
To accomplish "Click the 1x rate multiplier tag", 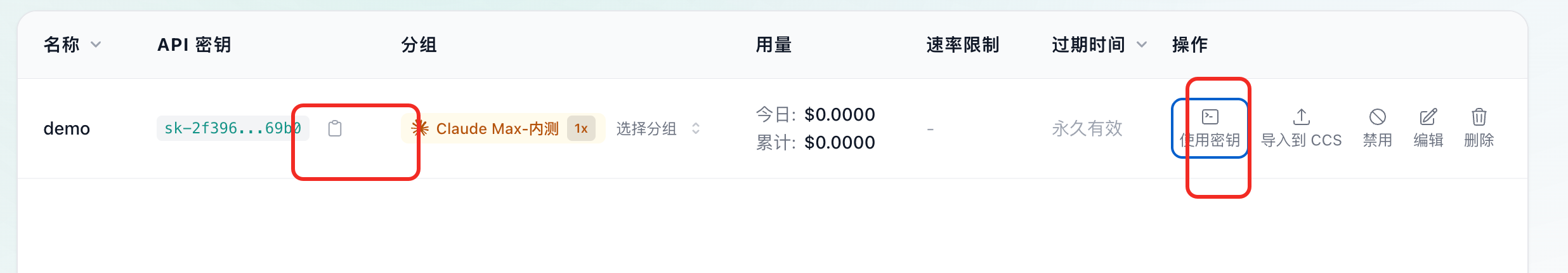I will tap(581, 128).
